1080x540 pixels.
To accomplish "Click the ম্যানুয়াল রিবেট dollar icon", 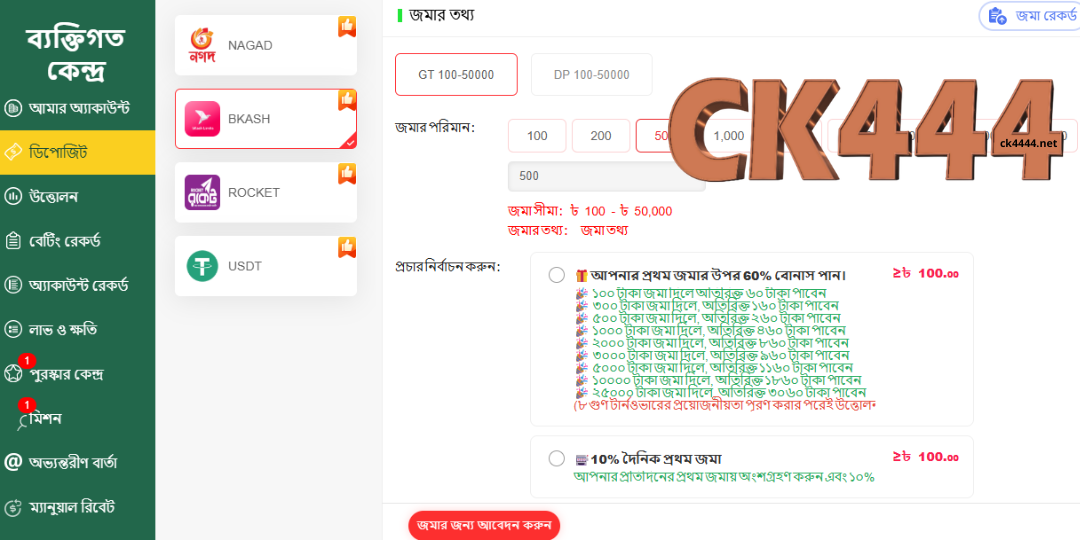I will (12, 508).
